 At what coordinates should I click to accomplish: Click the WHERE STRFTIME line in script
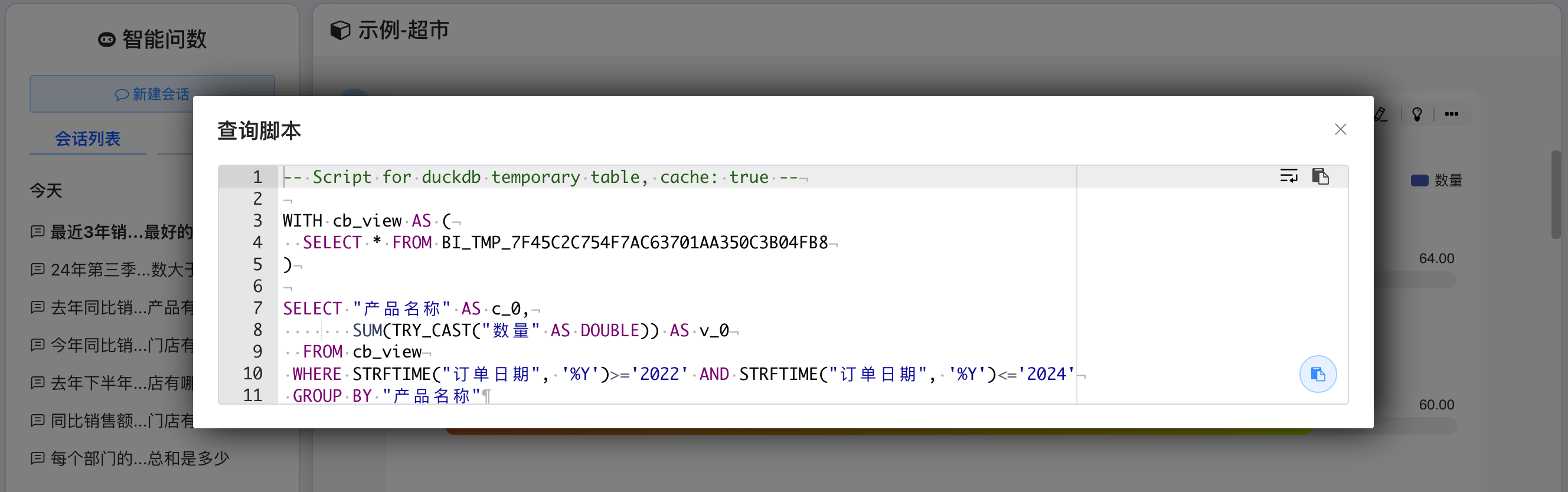[x=684, y=374]
